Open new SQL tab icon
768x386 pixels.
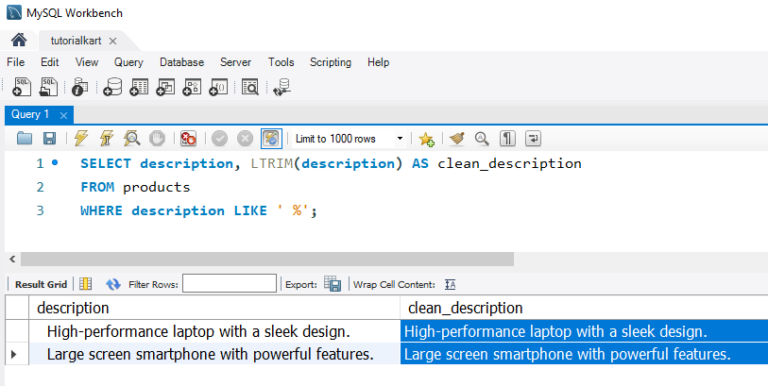[x=22, y=87]
